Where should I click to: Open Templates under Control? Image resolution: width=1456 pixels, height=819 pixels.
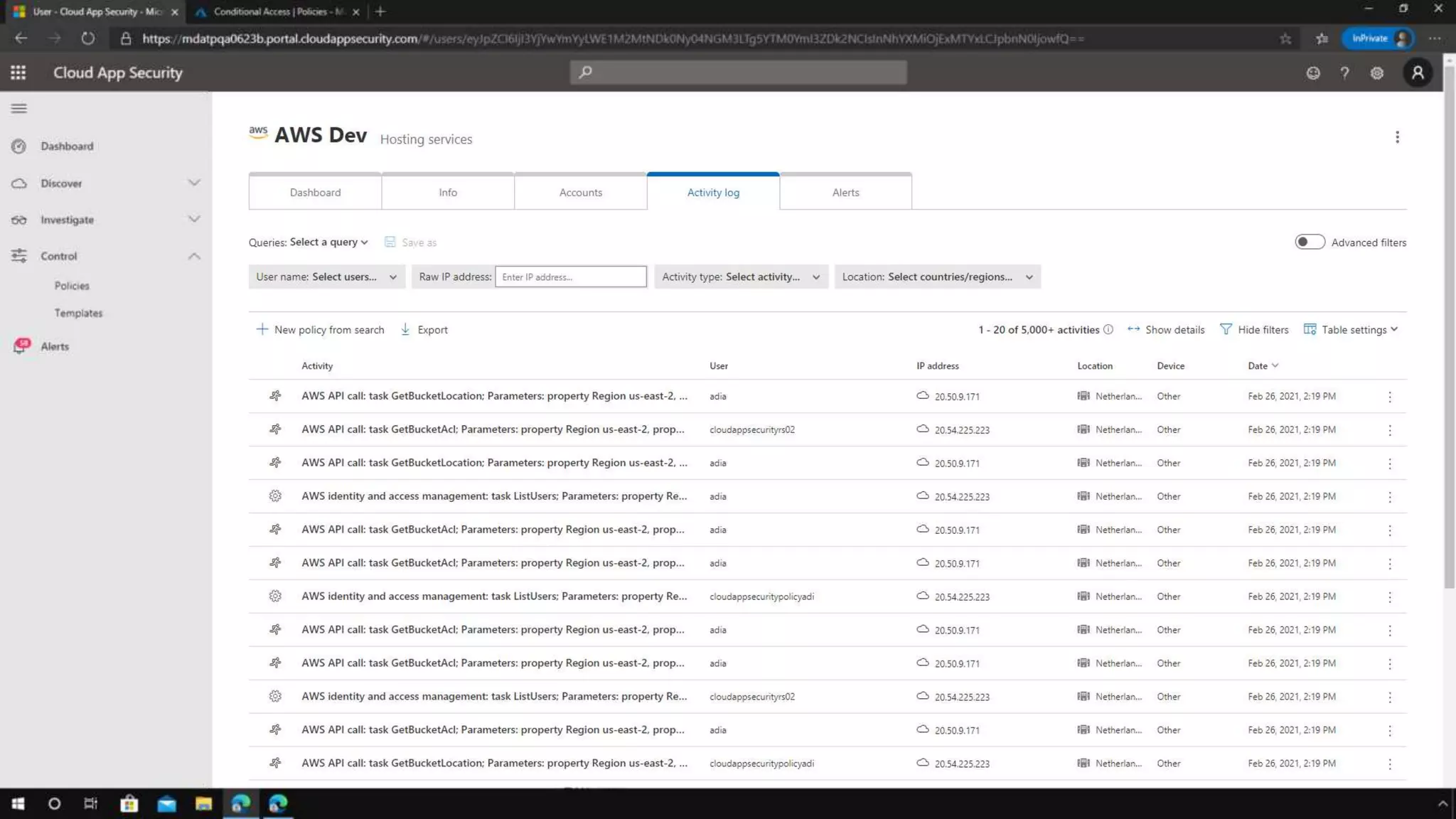click(78, 313)
